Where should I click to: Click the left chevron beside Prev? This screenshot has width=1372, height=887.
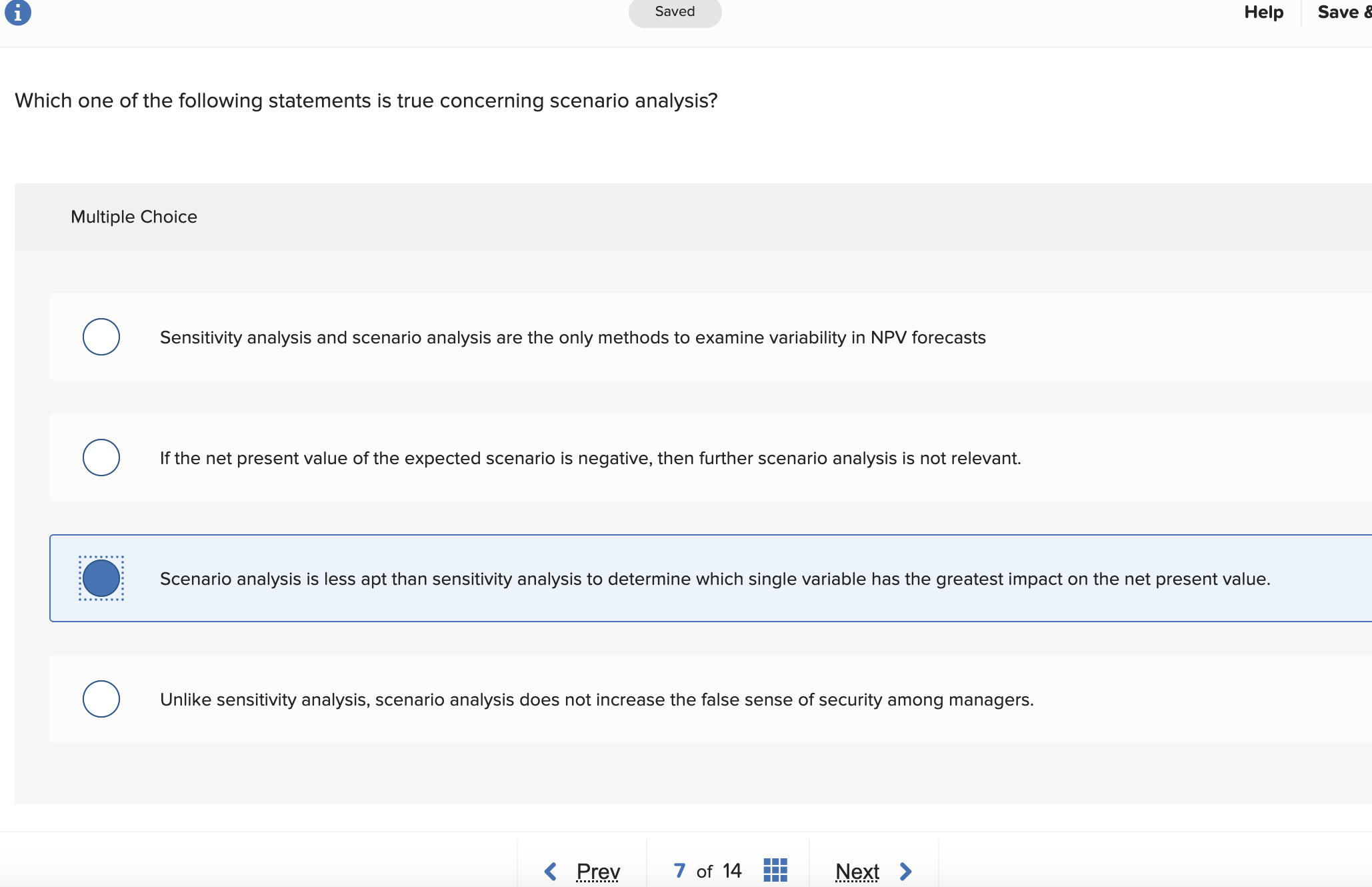(x=551, y=871)
